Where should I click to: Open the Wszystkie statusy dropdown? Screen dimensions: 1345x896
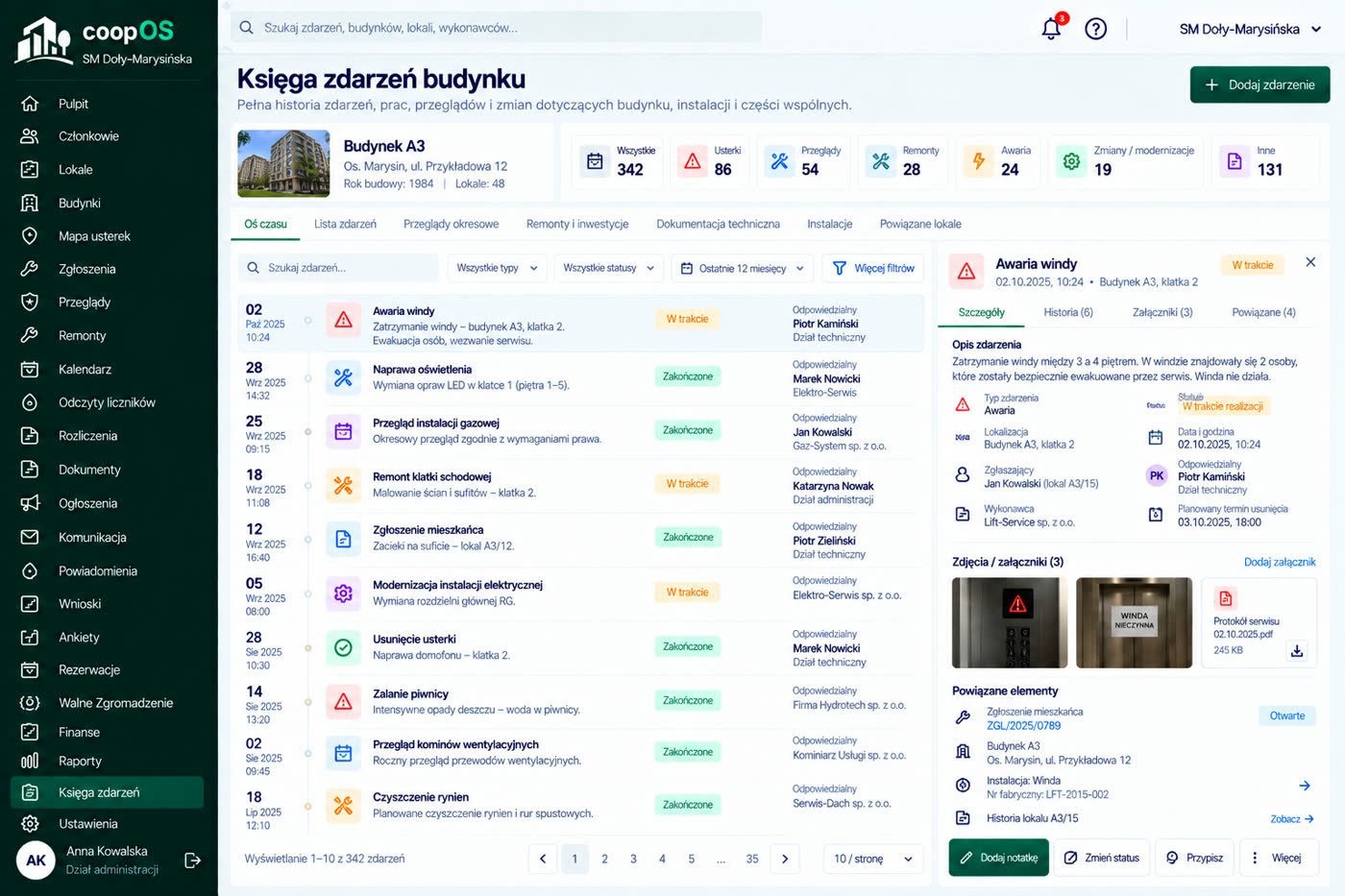[x=609, y=268]
